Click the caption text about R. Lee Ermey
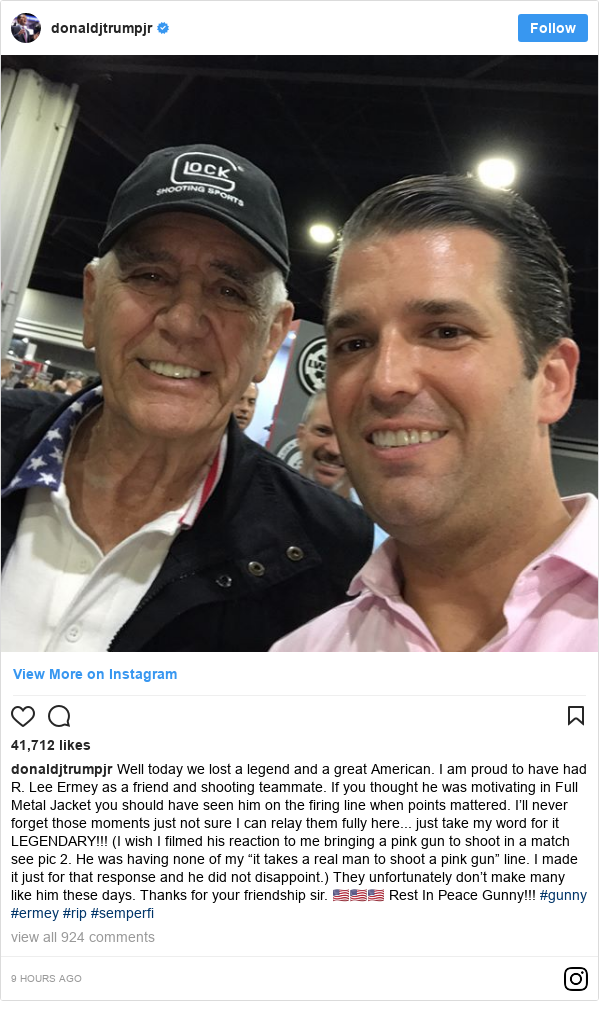This screenshot has height=1013, width=599. 299,832
